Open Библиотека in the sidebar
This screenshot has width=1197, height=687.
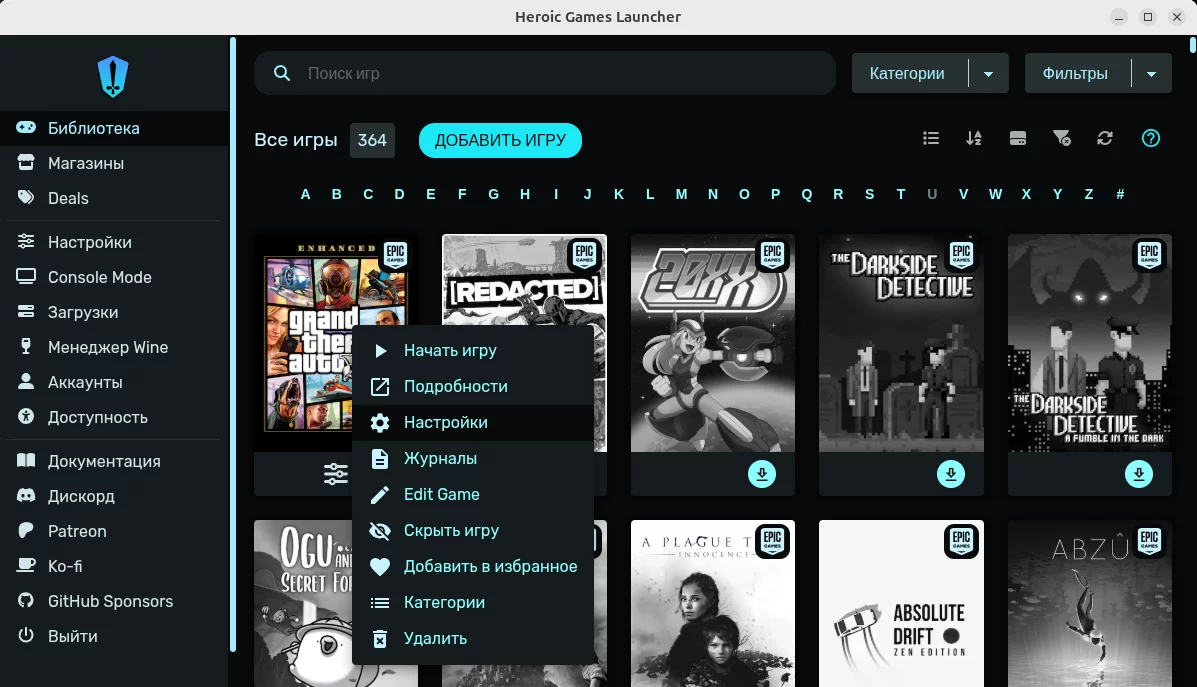click(114, 128)
